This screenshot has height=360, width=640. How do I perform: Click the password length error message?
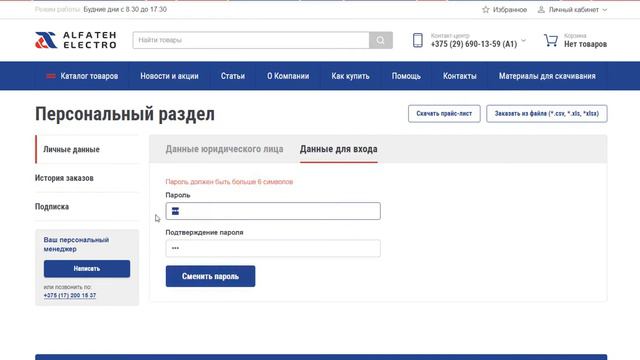[229, 182]
